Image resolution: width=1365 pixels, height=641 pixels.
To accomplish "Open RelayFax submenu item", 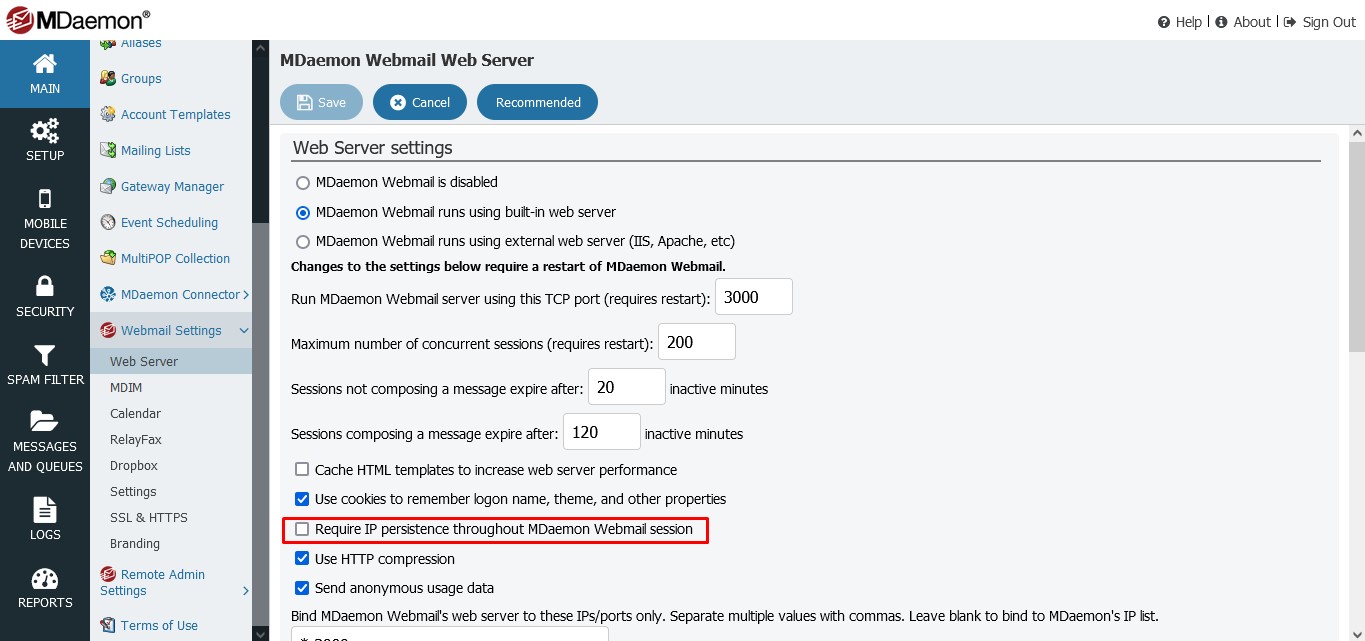I will click(x=136, y=439).
